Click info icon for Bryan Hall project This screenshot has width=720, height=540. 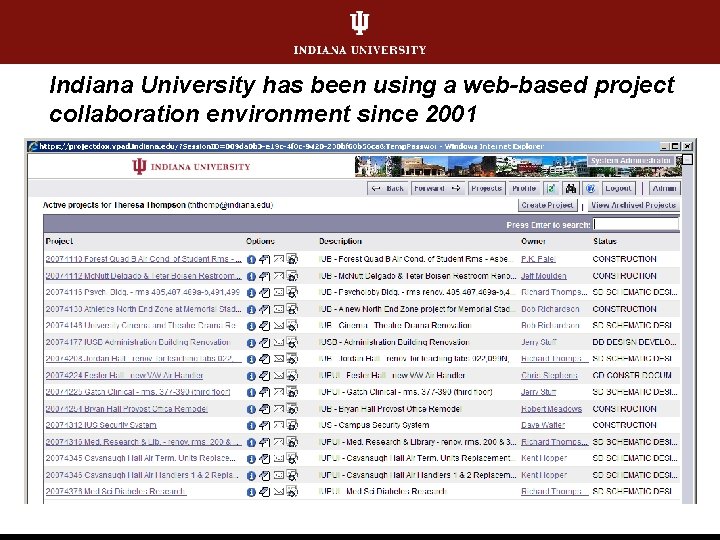click(x=251, y=409)
